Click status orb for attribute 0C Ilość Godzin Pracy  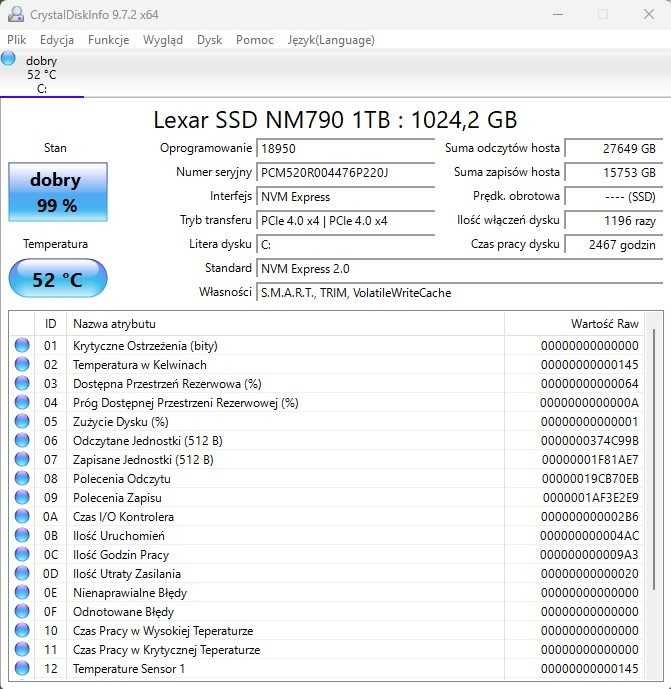pos(22,555)
